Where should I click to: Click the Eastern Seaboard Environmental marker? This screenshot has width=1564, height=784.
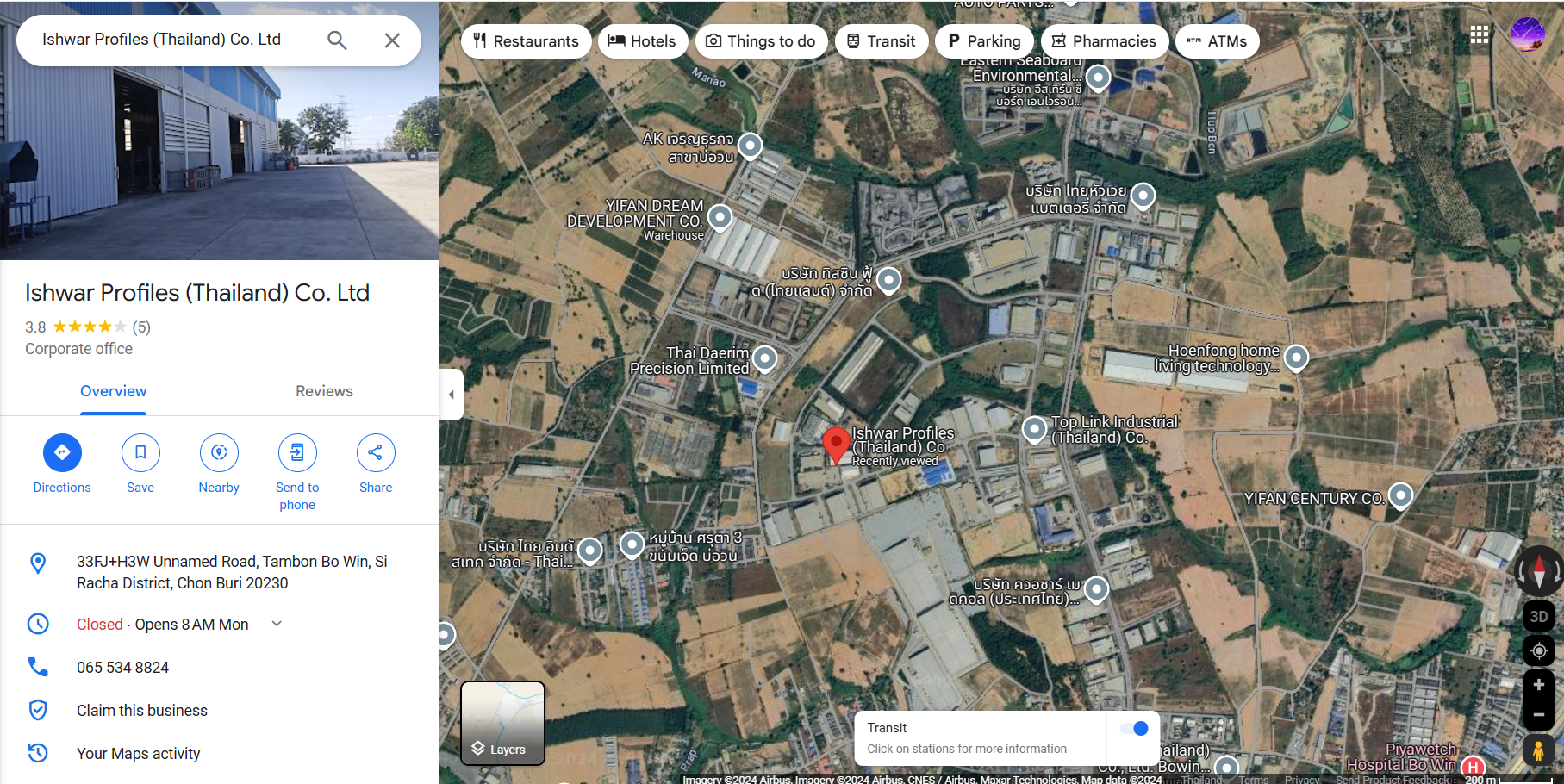[1098, 78]
